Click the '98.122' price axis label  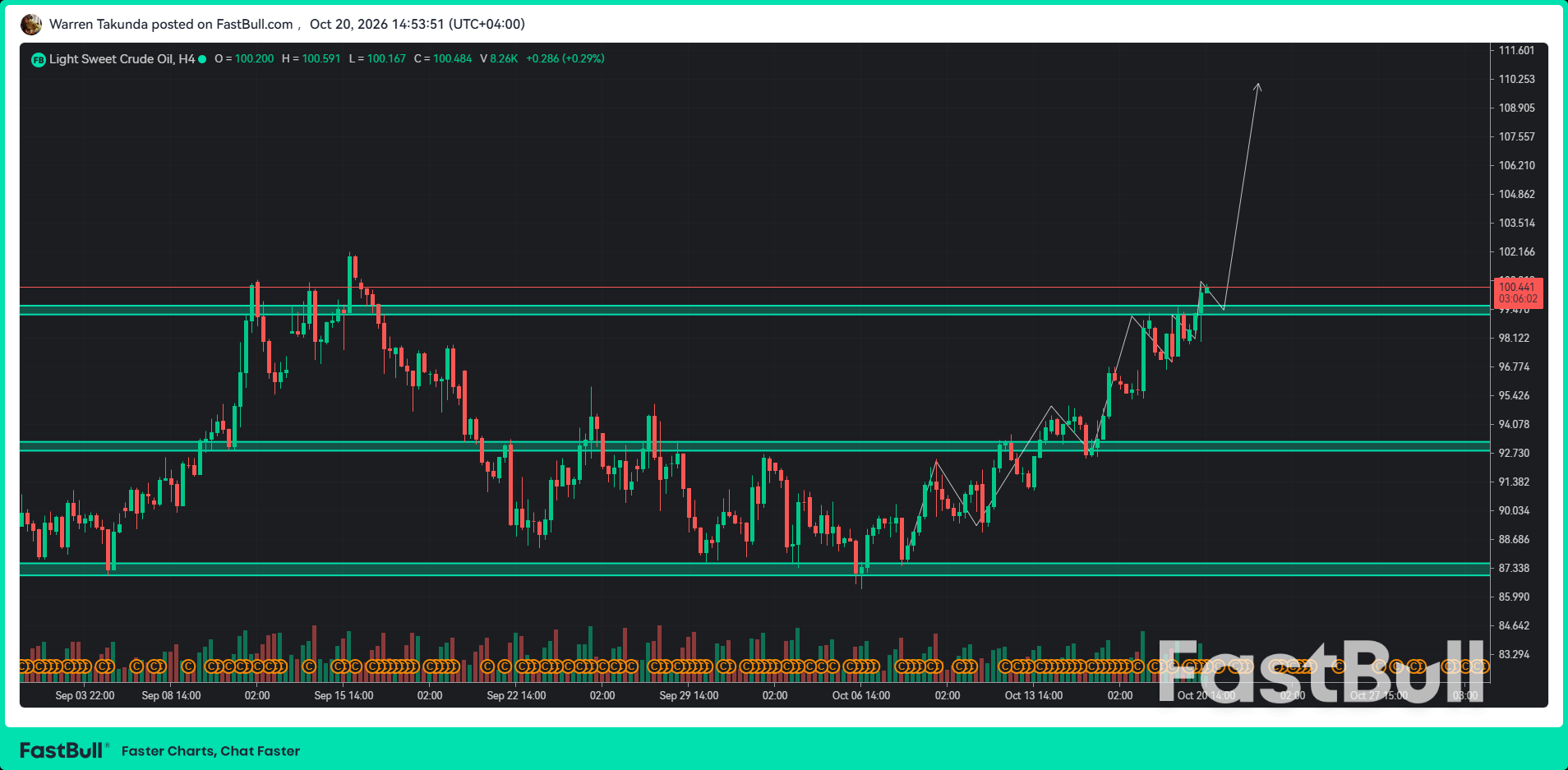[1514, 339]
